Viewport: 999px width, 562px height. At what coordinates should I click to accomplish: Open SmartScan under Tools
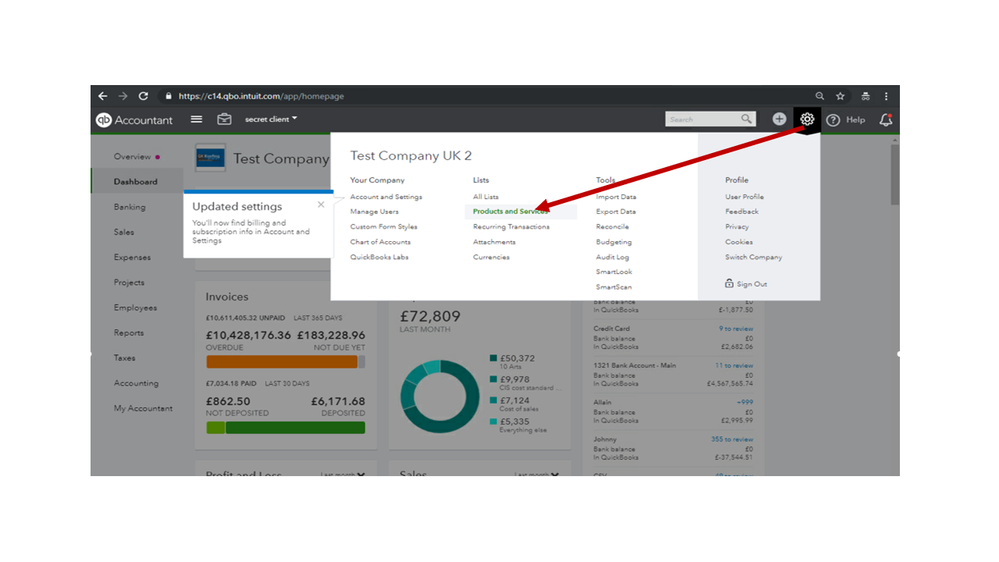pyautogui.click(x=614, y=287)
